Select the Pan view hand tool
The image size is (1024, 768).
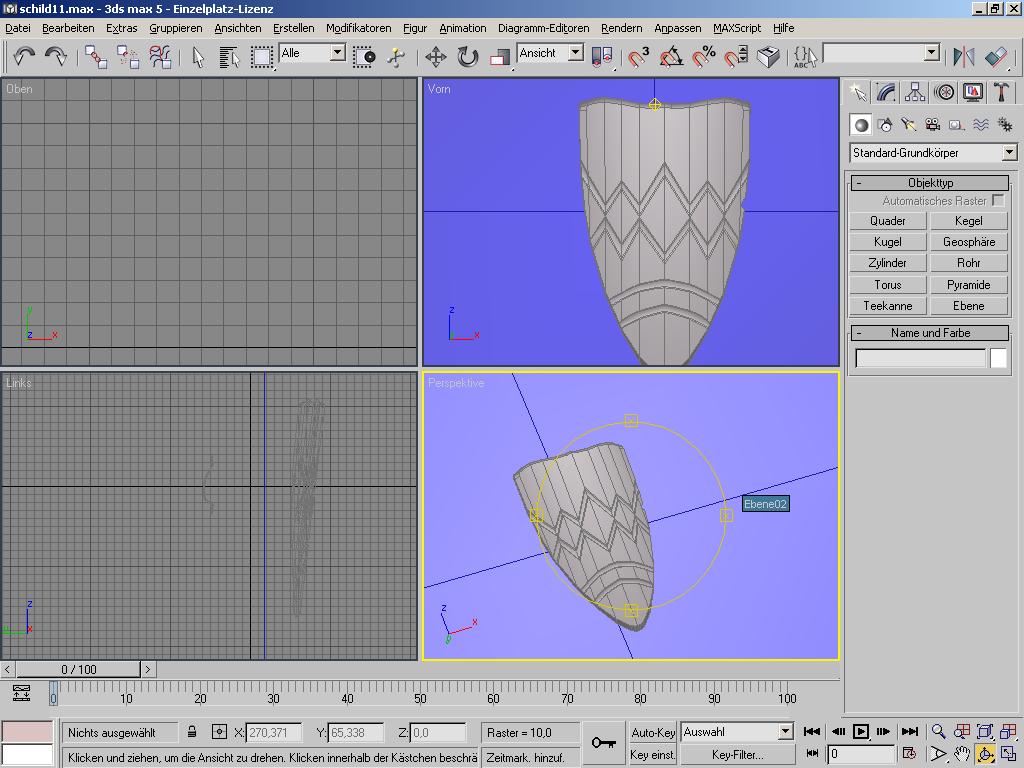(962, 754)
